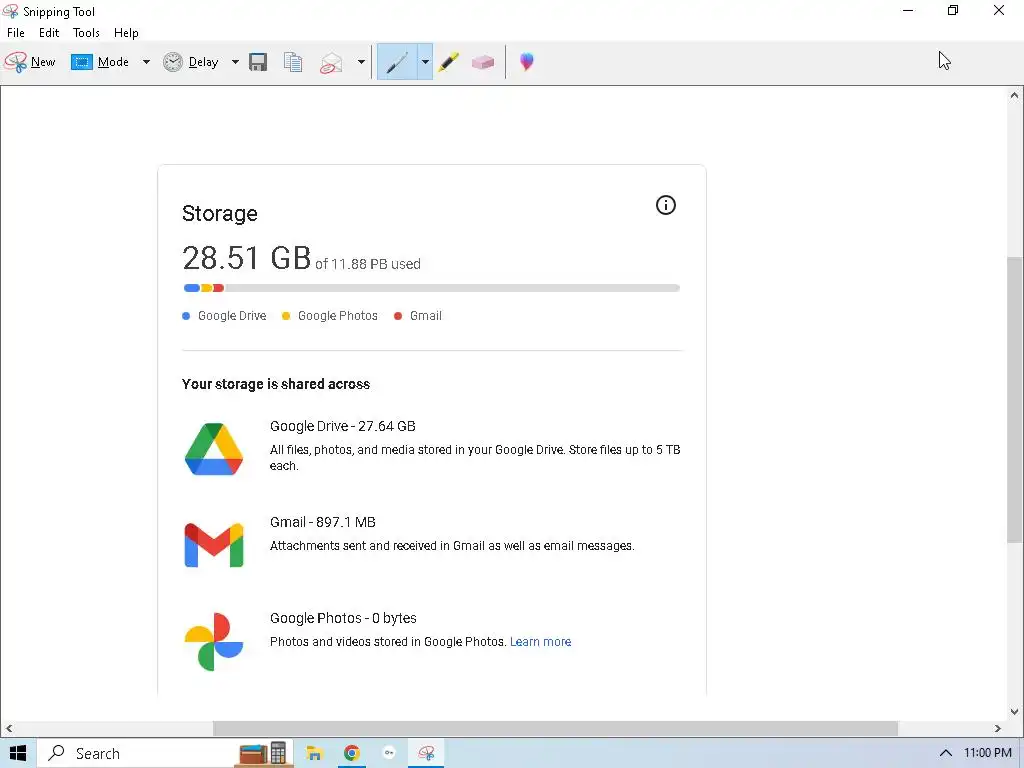Click the Mode rectangle snip button

click(x=100, y=62)
